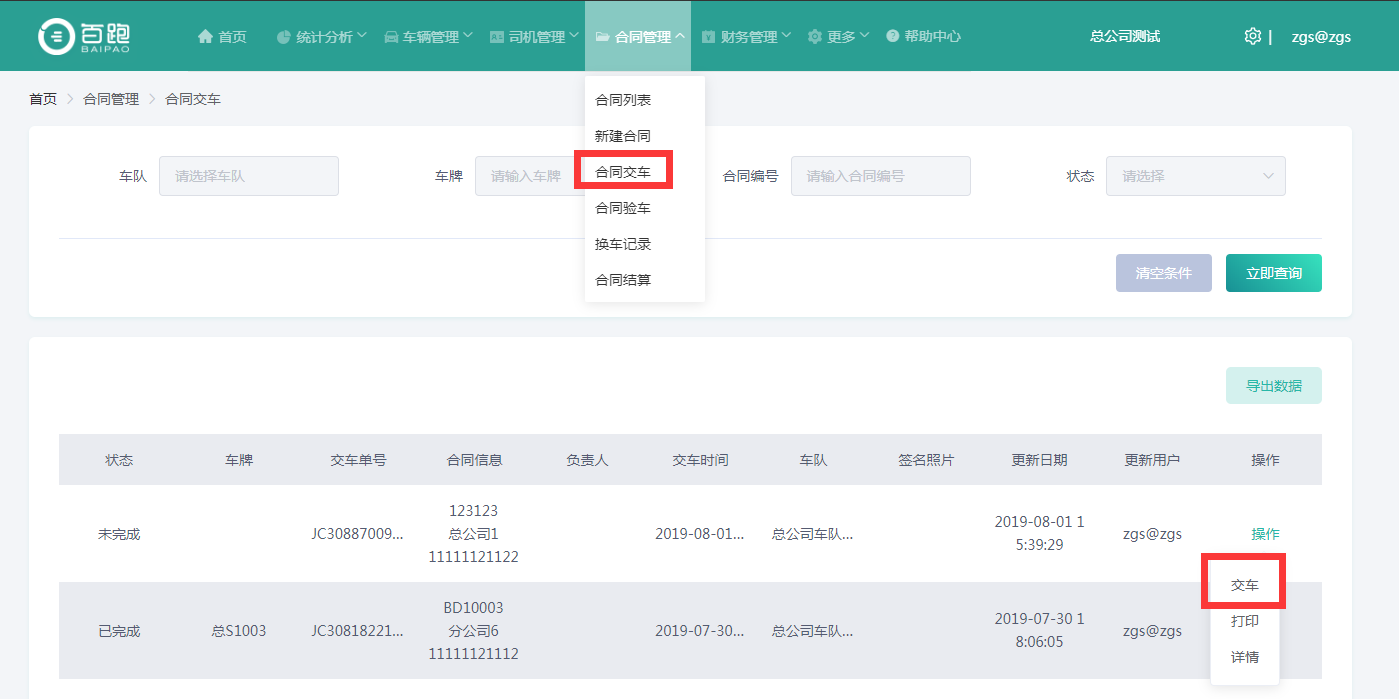1399x699 pixels.
Task: Click the question mark icon for 帮助中心
Action: tap(892, 36)
